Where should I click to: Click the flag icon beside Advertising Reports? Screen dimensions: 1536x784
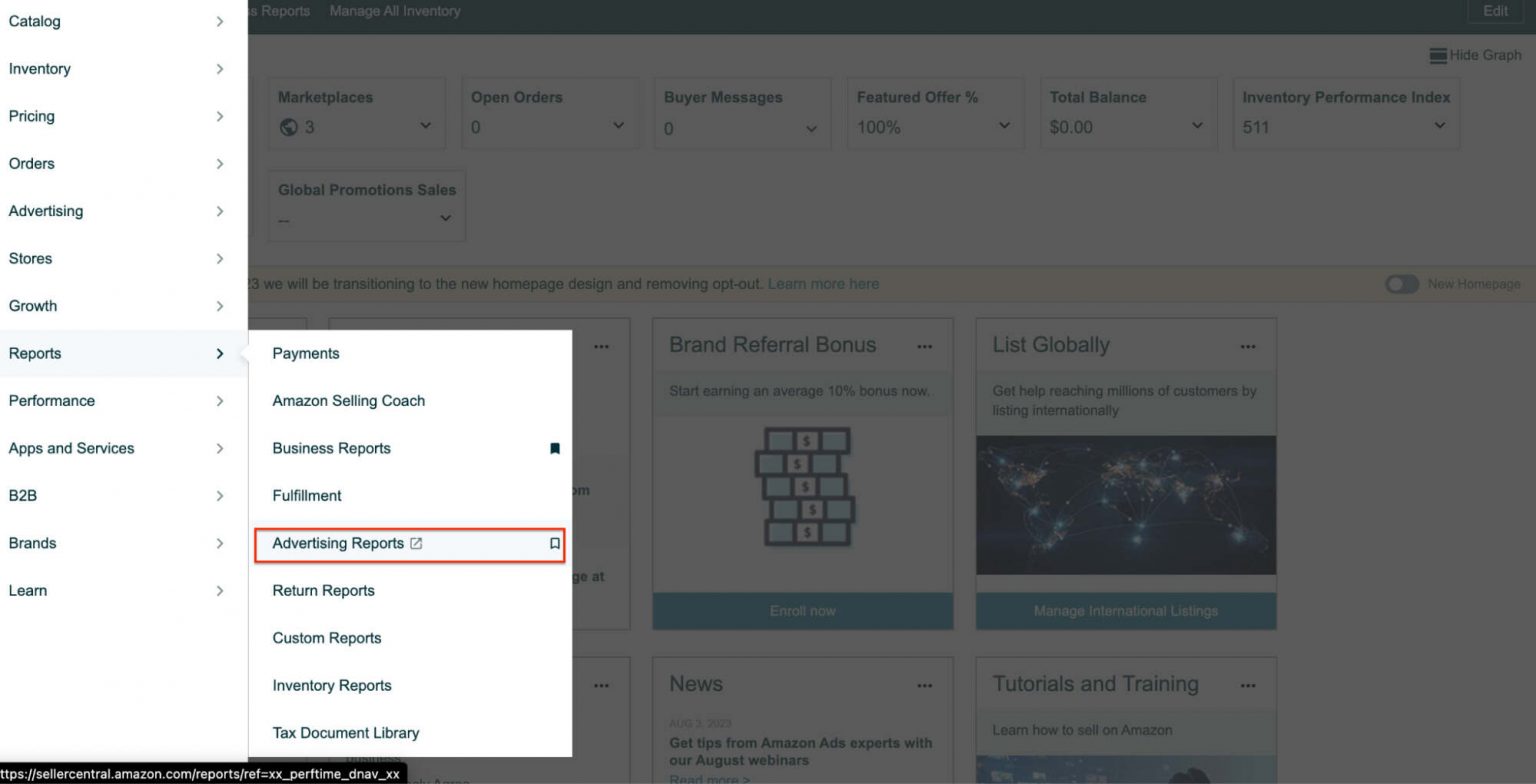(553, 543)
